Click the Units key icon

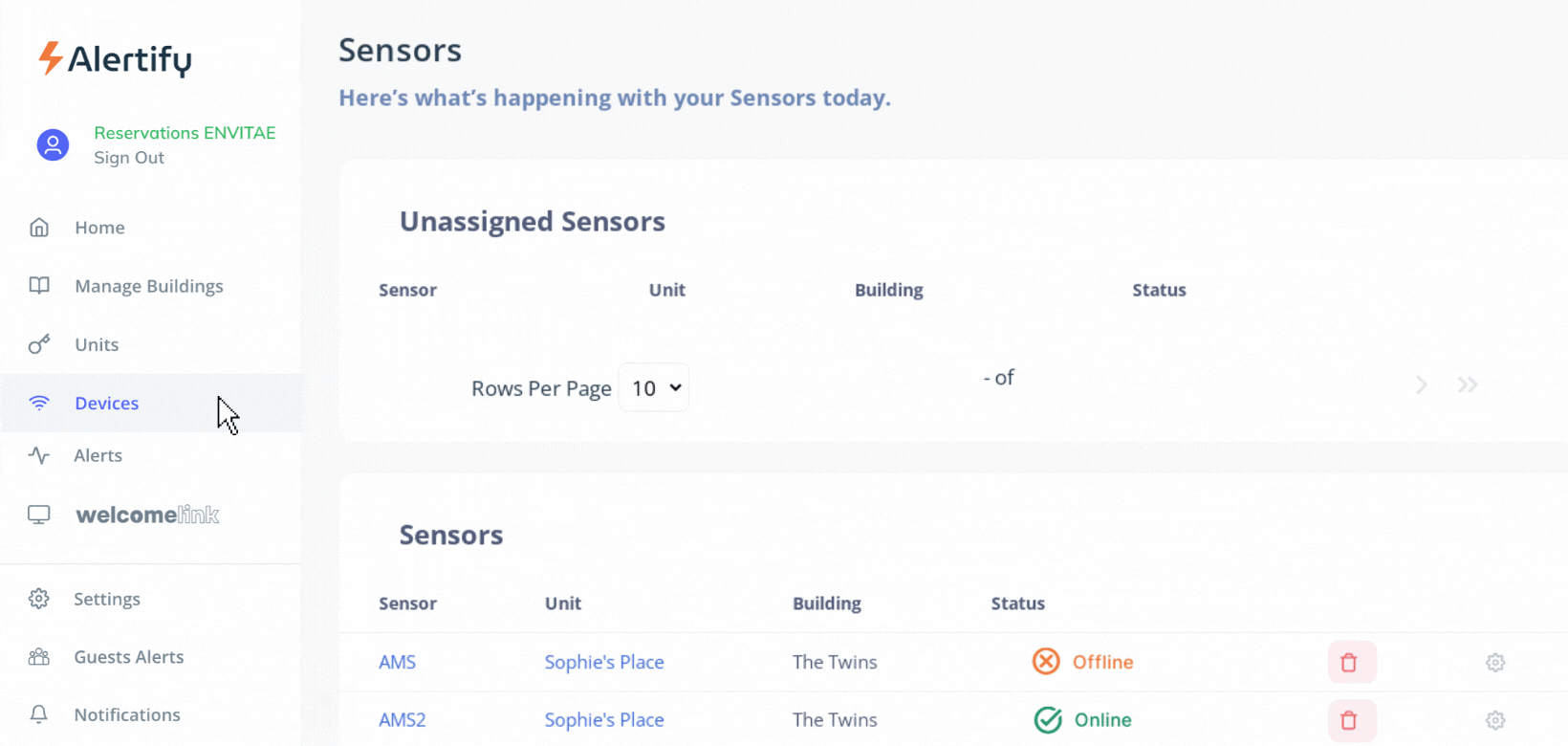pyautogui.click(x=39, y=344)
